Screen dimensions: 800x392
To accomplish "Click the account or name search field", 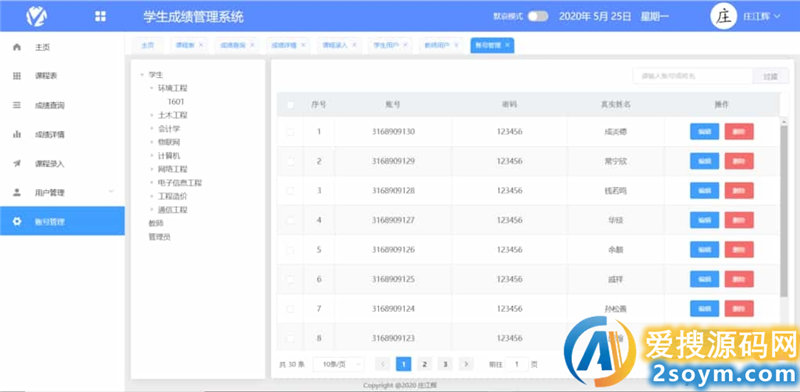I will pos(693,76).
